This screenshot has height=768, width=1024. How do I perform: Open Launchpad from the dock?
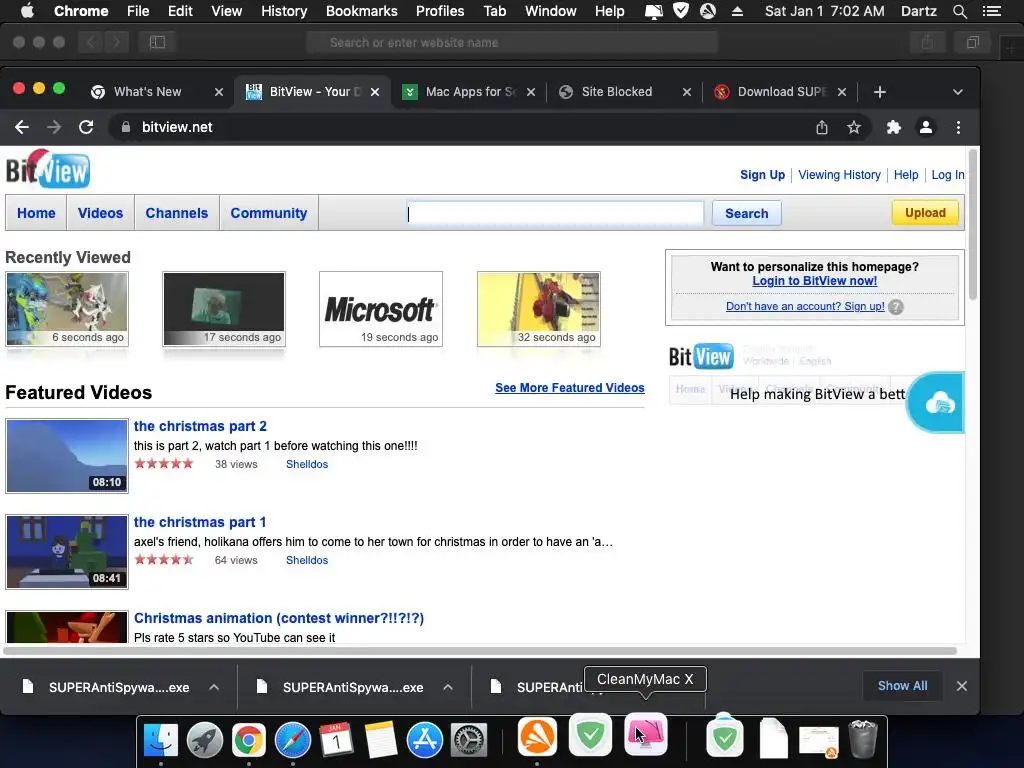point(204,740)
